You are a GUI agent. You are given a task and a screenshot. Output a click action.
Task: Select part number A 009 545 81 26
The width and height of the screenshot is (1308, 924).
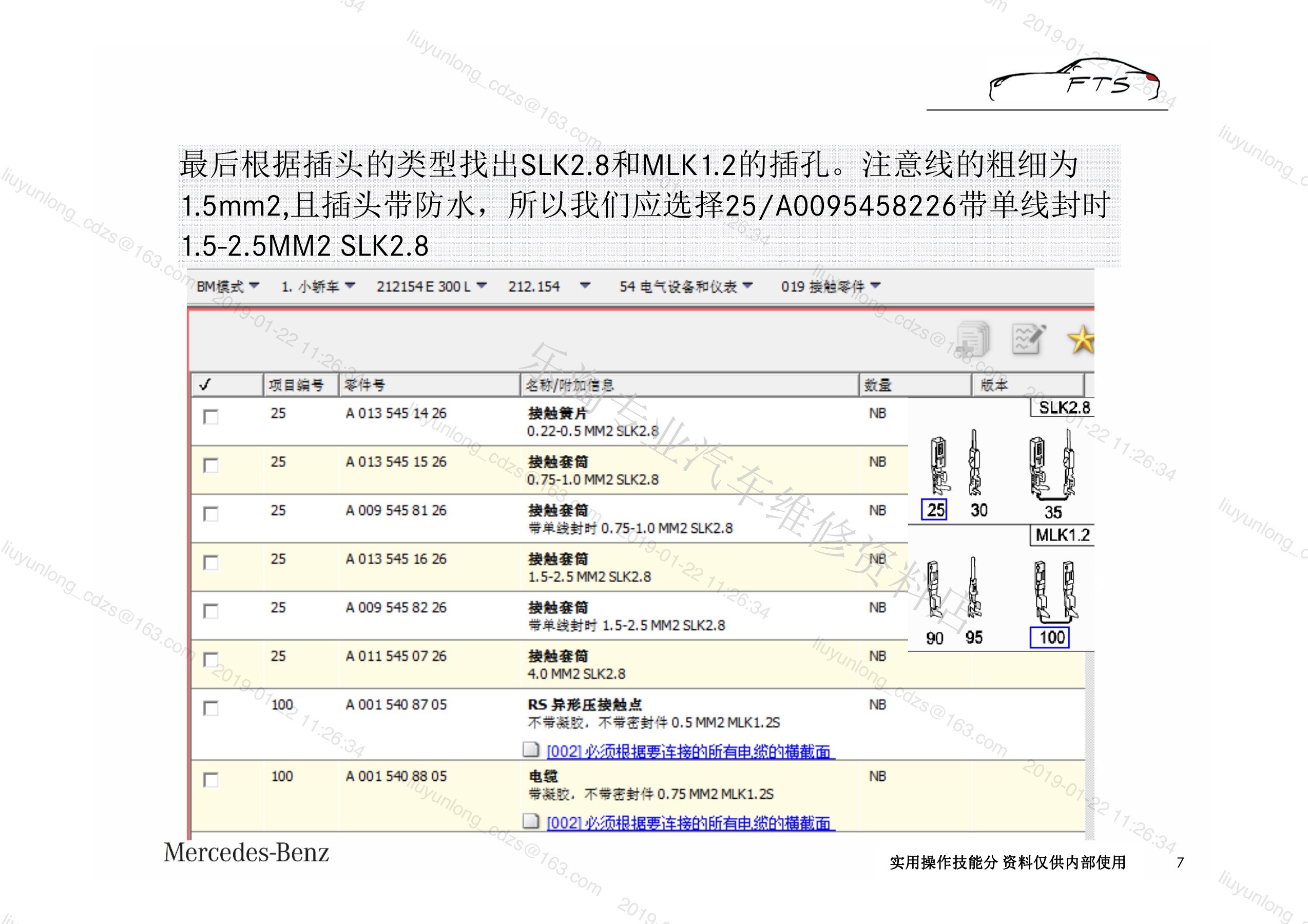pyautogui.click(x=396, y=510)
